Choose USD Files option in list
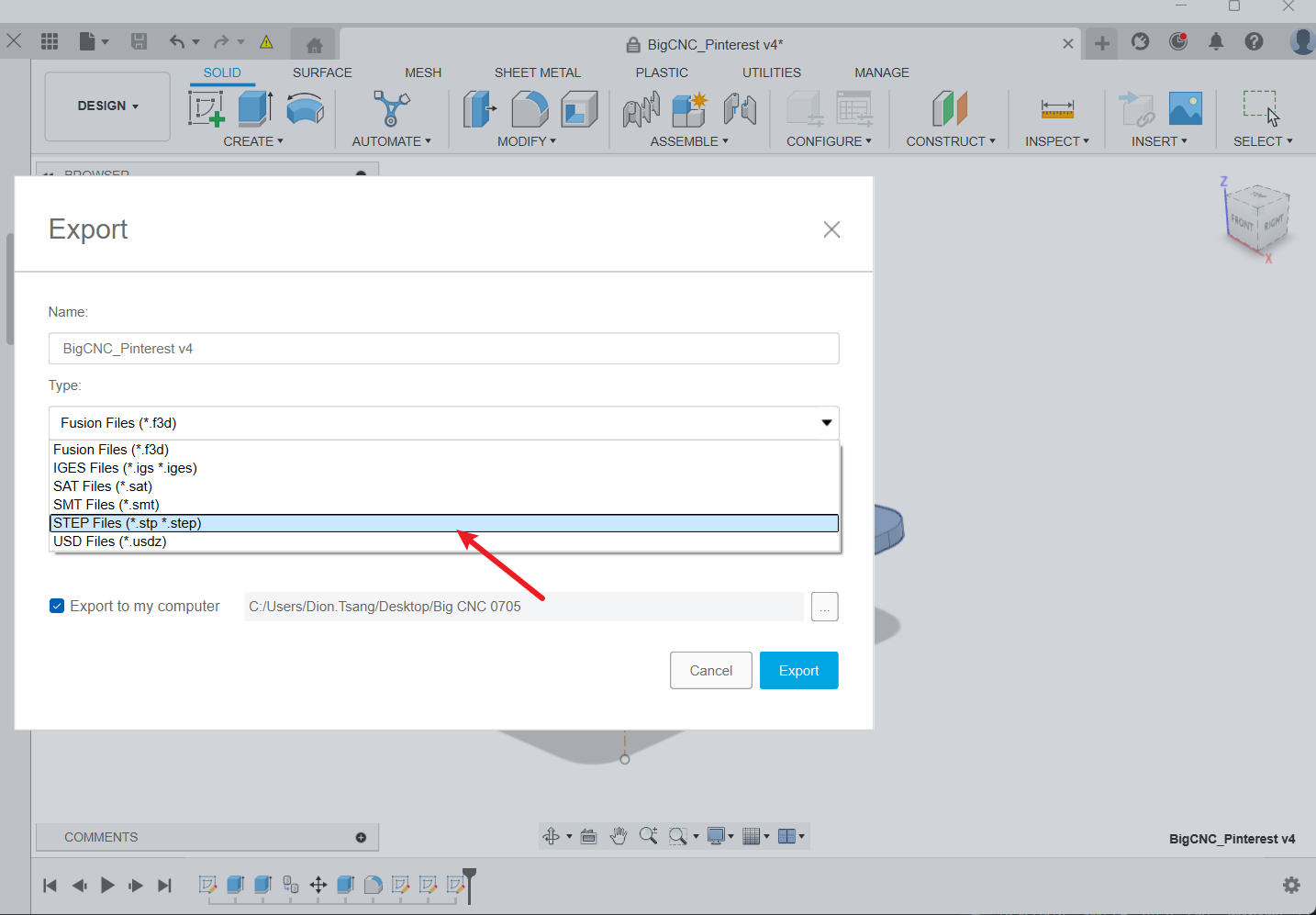Image resolution: width=1316 pixels, height=915 pixels. [444, 541]
